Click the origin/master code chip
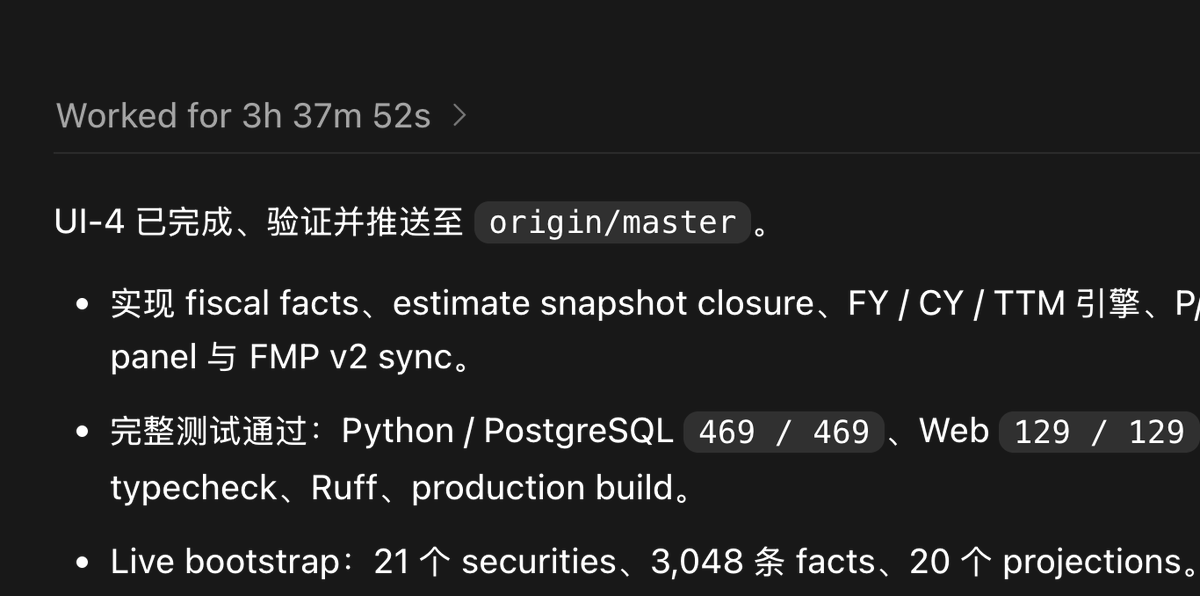Viewport: 1200px width, 596px height. click(x=612, y=222)
